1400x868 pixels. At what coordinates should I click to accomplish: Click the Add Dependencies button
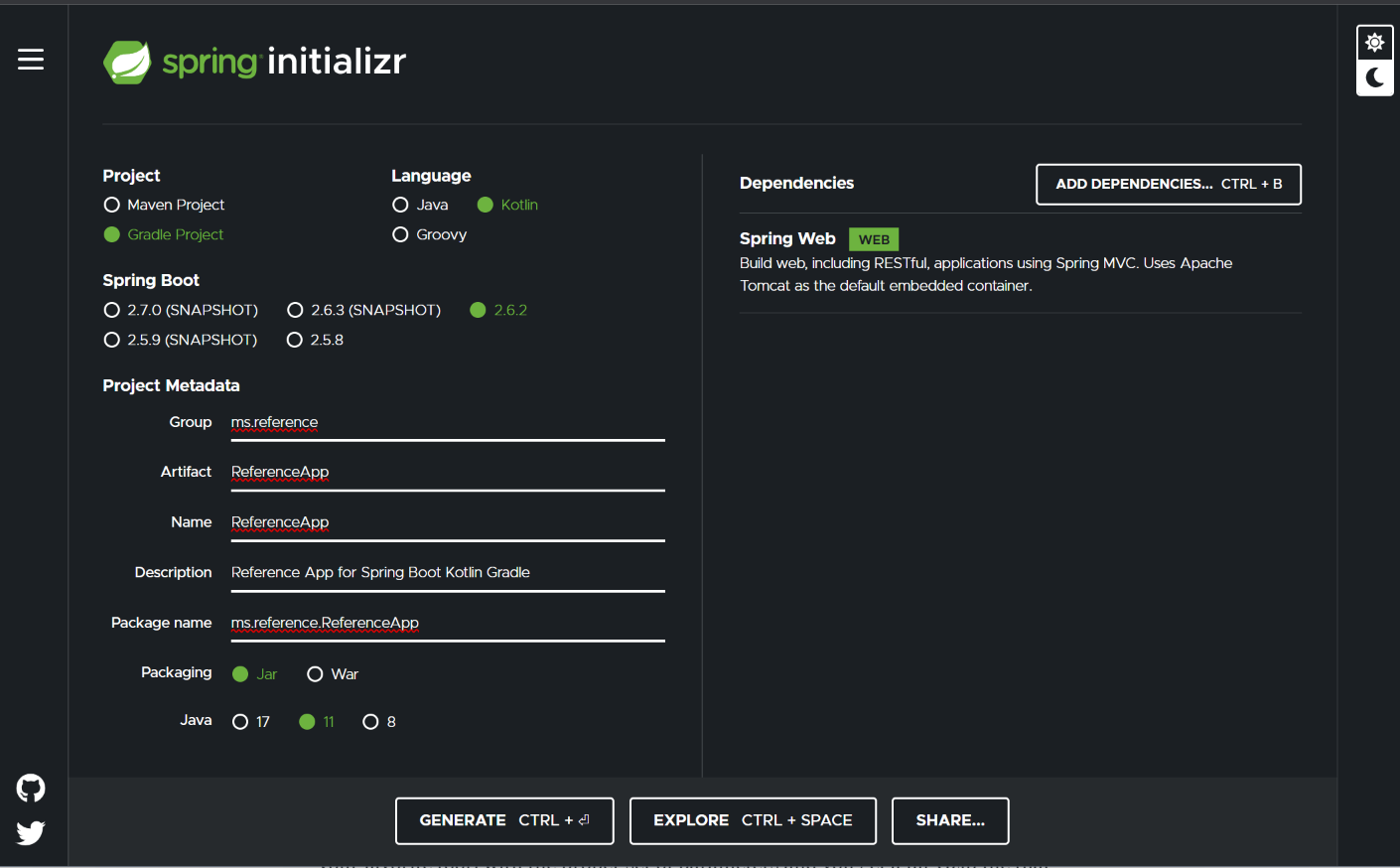(x=1168, y=184)
